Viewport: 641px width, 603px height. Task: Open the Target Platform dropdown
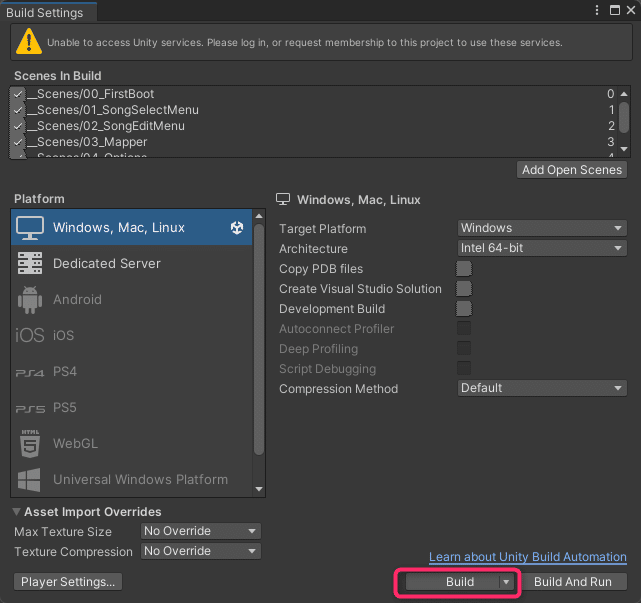point(542,228)
